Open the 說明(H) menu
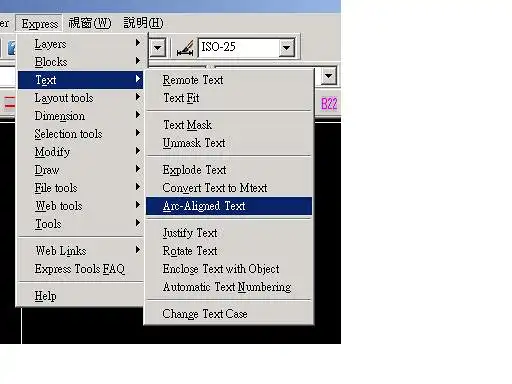 click(x=143, y=23)
